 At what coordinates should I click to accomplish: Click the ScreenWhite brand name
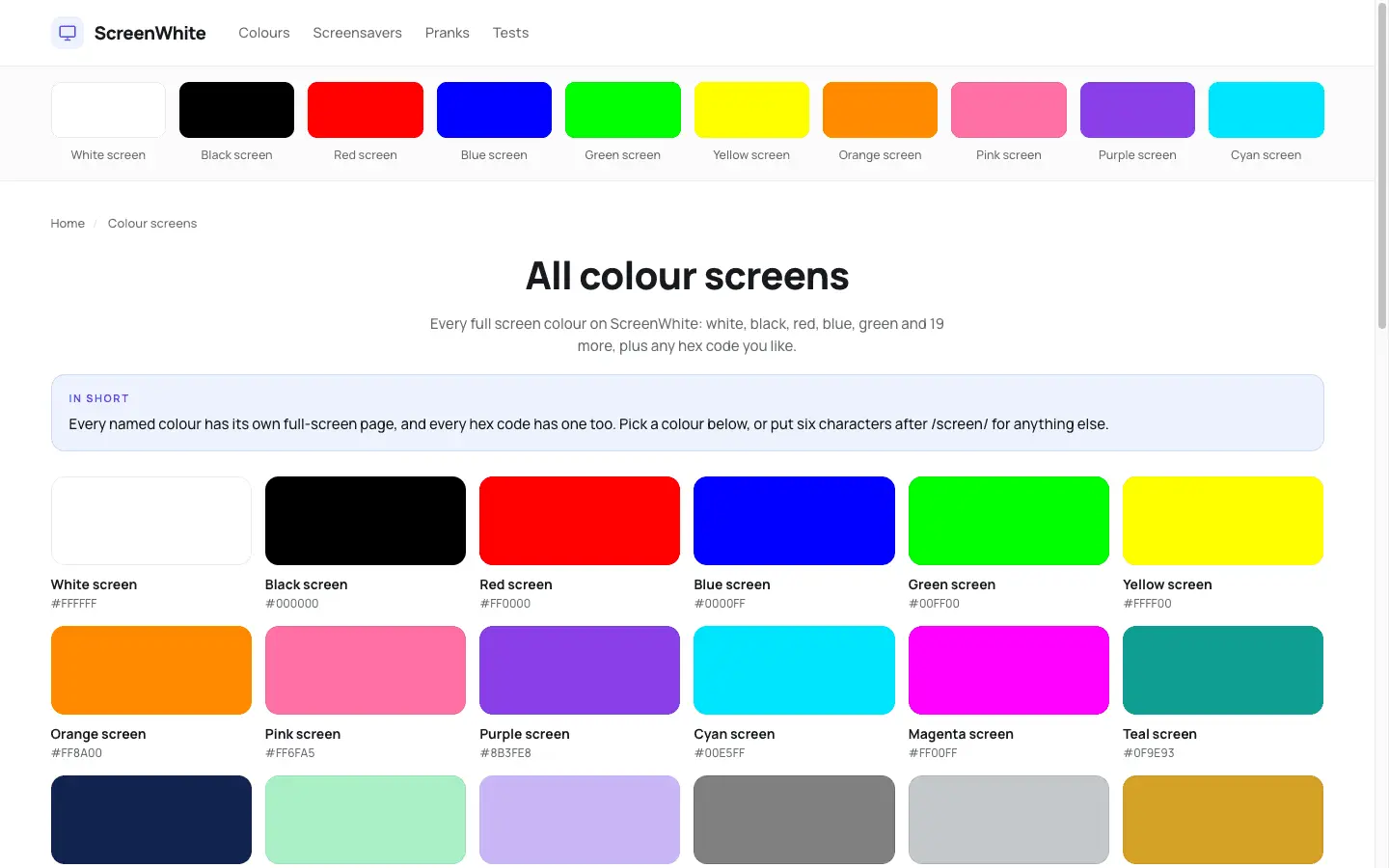(150, 33)
